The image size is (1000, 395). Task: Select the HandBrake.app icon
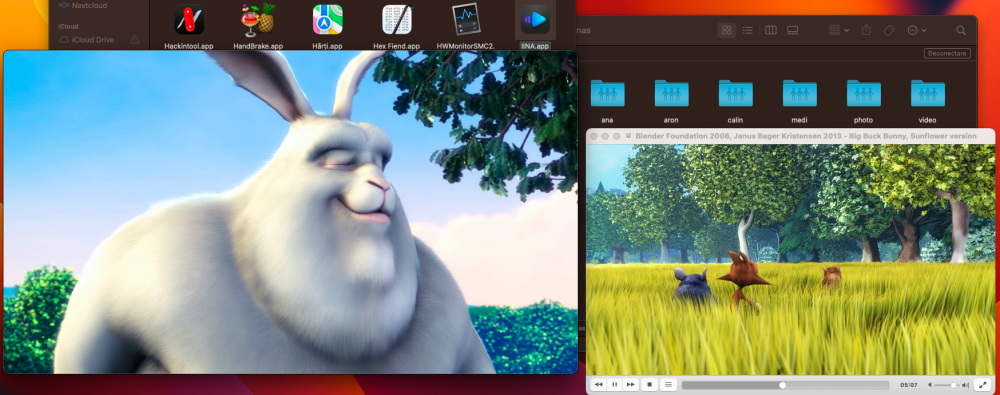[258, 20]
